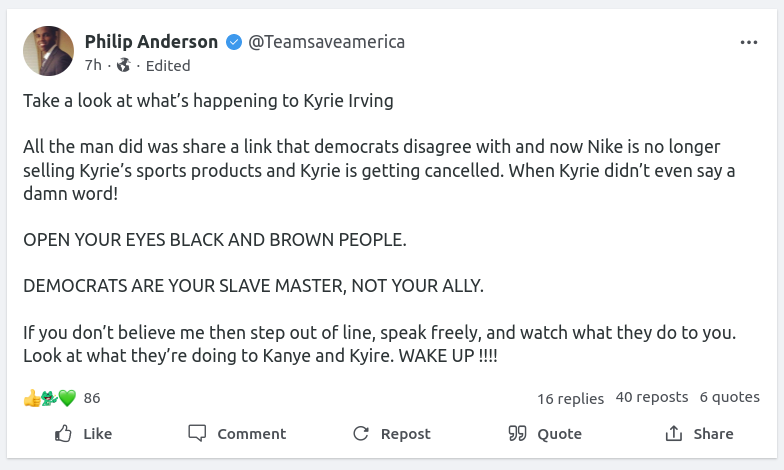Image resolution: width=784 pixels, height=470 pixels.
Task: Click the thumbs-up reaction emoji
Action: tap(32, 398)
